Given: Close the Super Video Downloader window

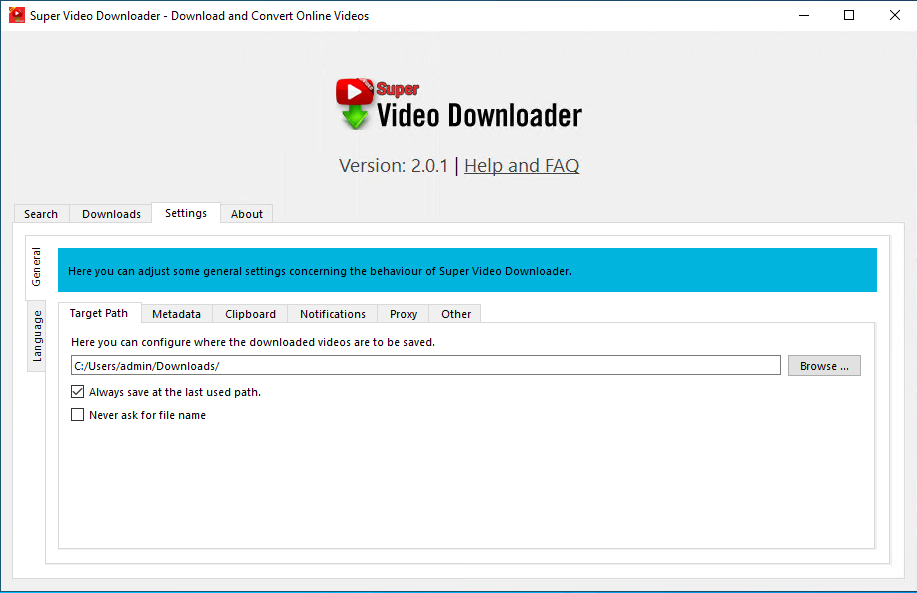Looking at the screenshot, I should [x=894, y=15].
